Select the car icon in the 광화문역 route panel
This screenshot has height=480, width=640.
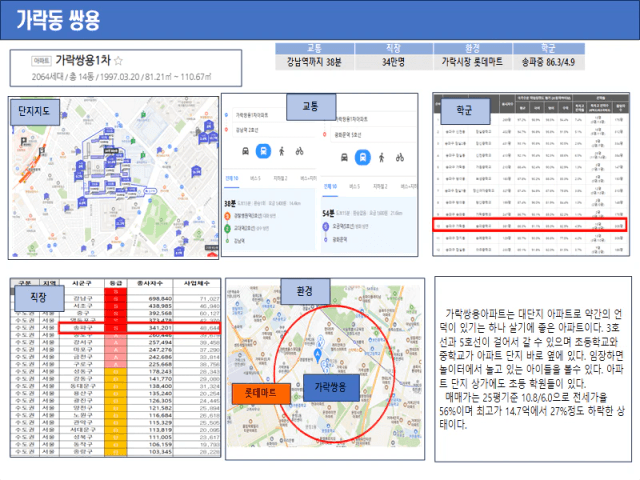click(x=344, y=157)
